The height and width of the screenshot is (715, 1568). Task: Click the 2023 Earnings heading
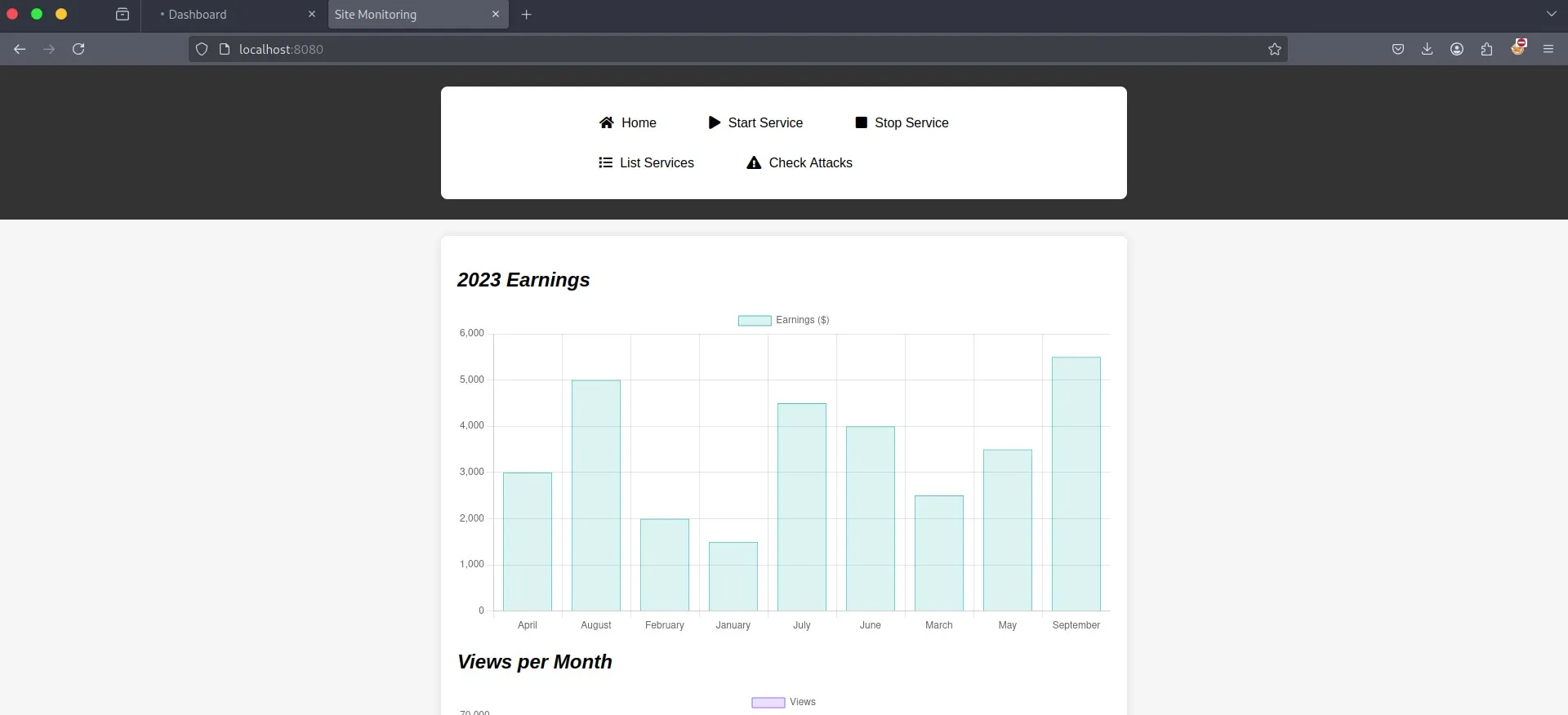tap(523, 280)
